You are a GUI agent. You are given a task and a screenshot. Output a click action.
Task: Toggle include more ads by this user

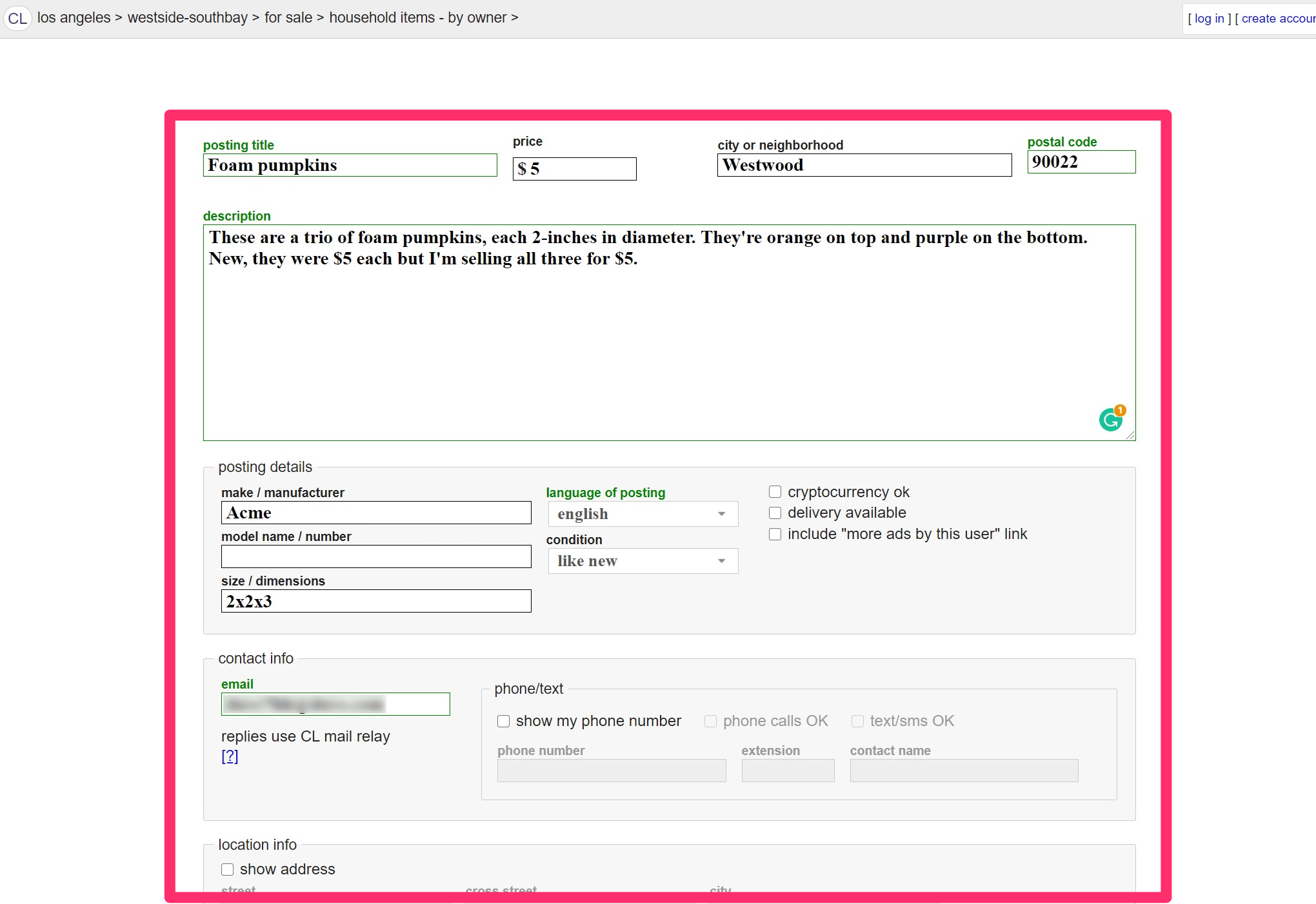click(775, 535)
